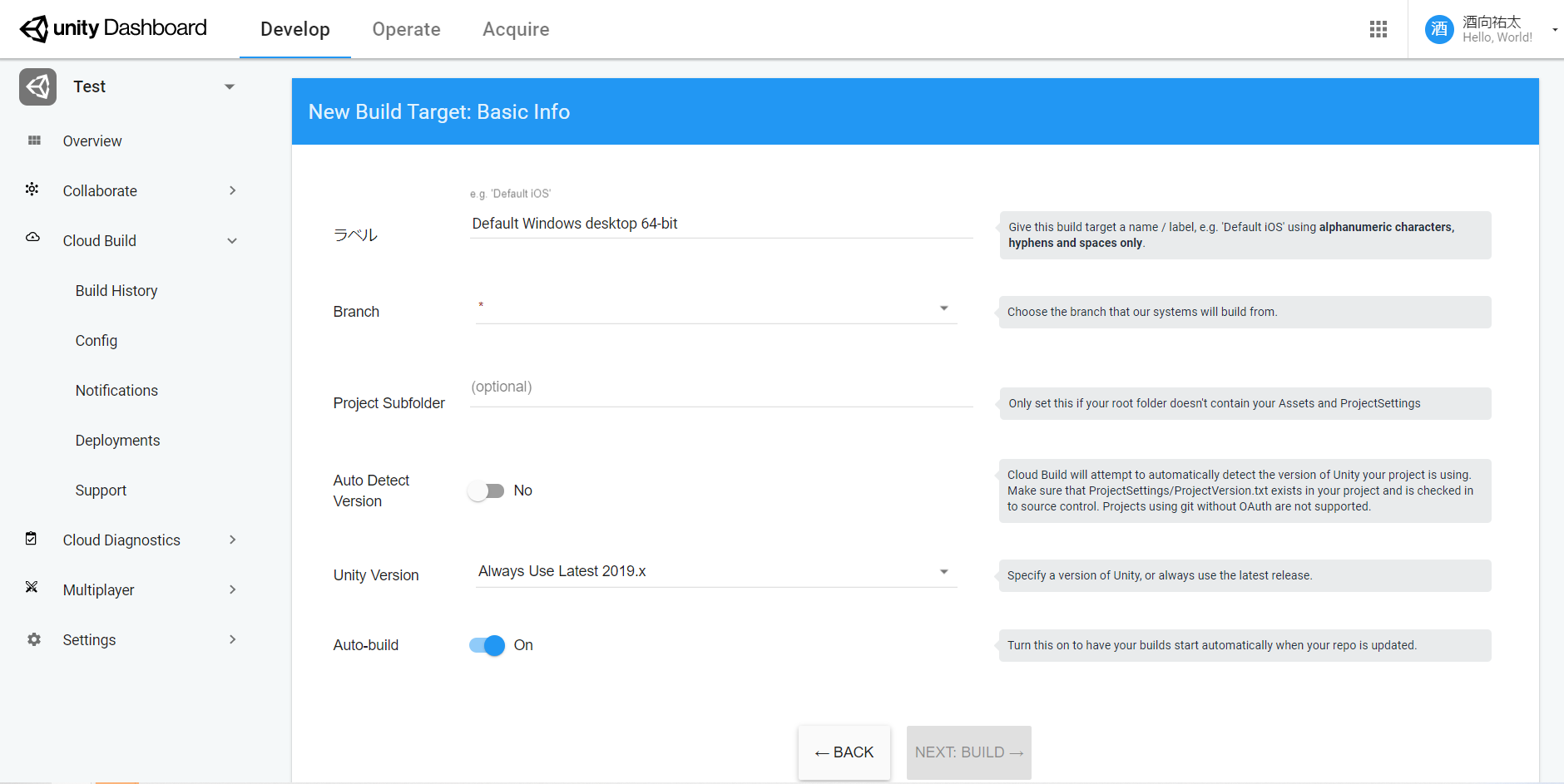Open the user account menu arrow
The image size is (1564, 784).
point(1555,30)
